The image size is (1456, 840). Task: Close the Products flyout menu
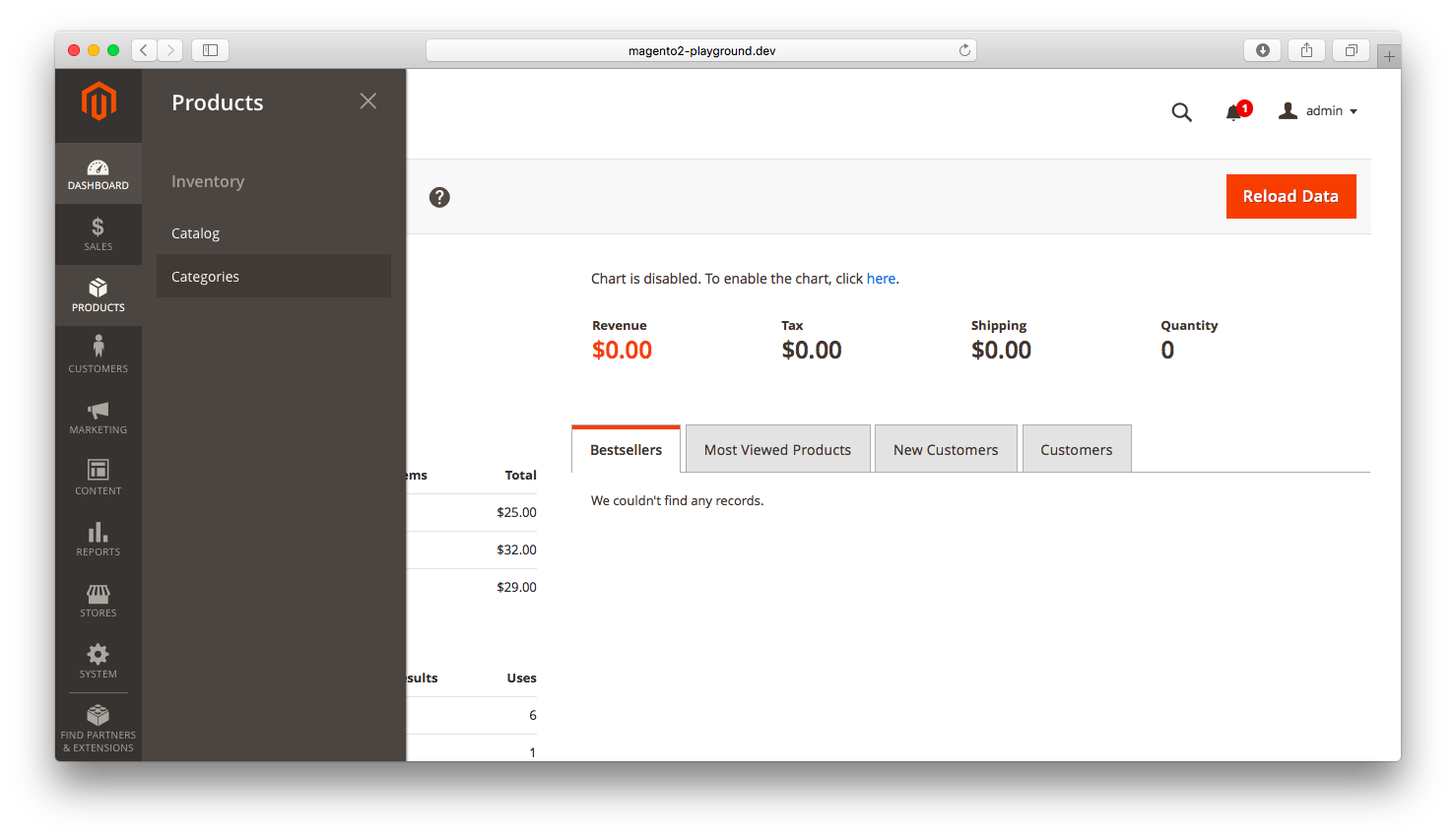point(367,100)
